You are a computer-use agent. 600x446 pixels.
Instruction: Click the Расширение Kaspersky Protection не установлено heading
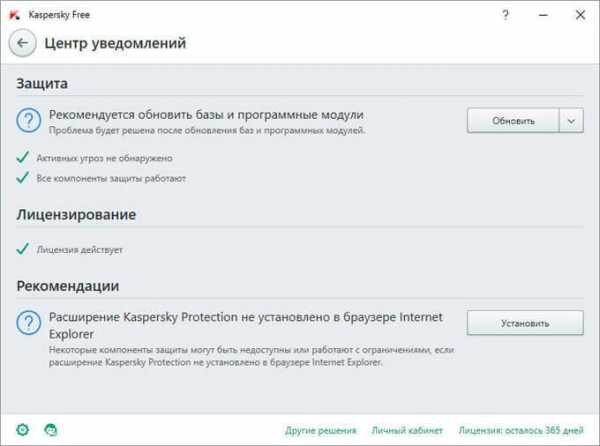click(x=246, y=325)
